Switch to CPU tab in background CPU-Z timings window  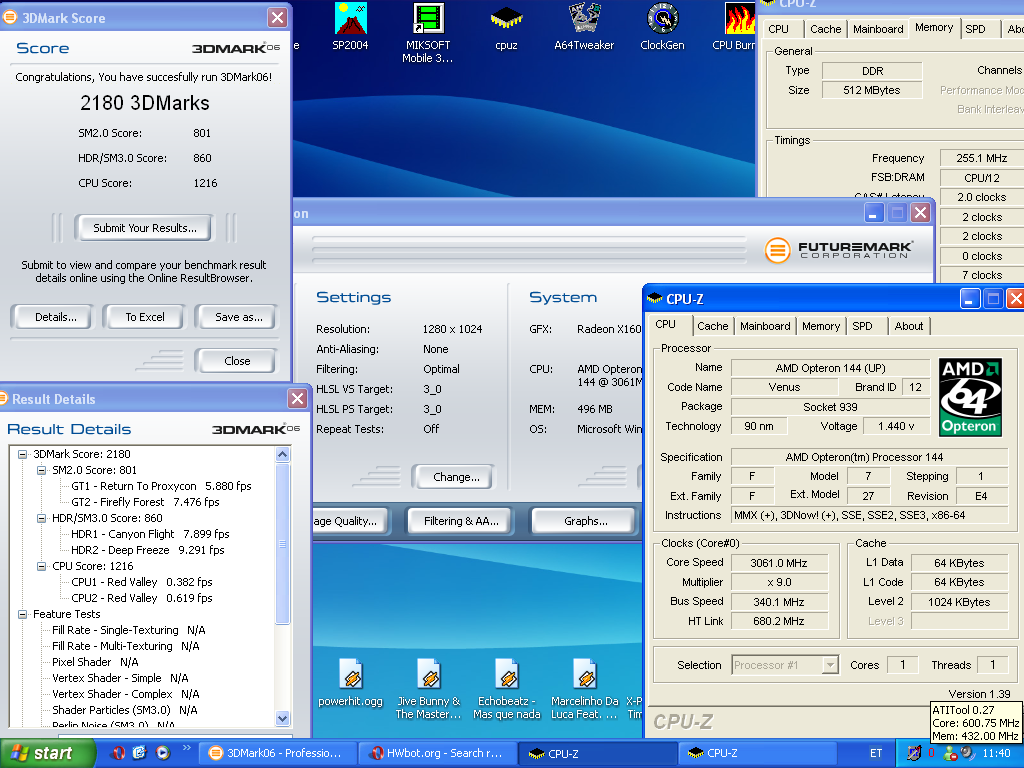coord(778,29)
